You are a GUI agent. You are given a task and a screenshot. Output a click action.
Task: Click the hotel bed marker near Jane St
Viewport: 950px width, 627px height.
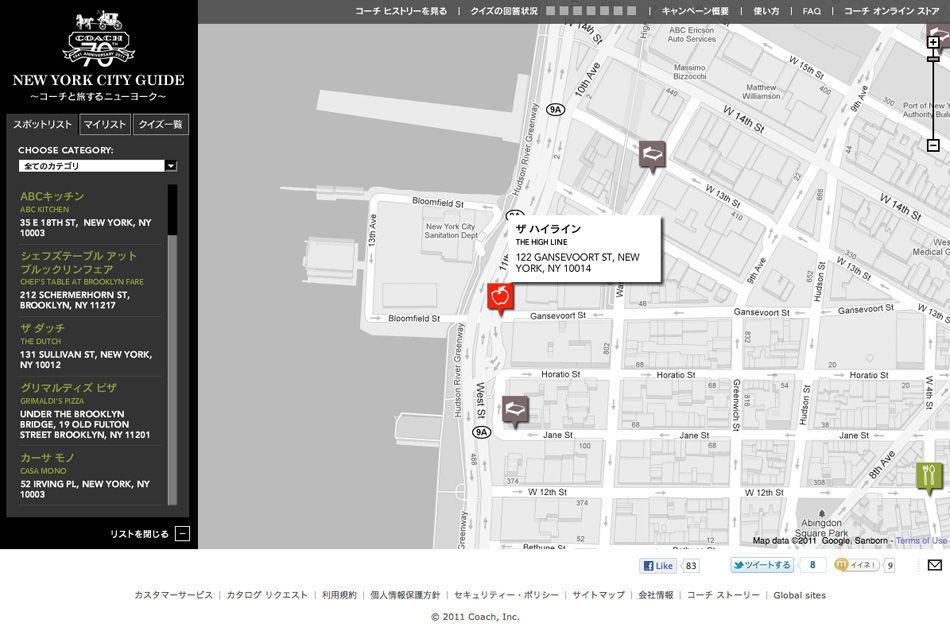coord(515,411)
